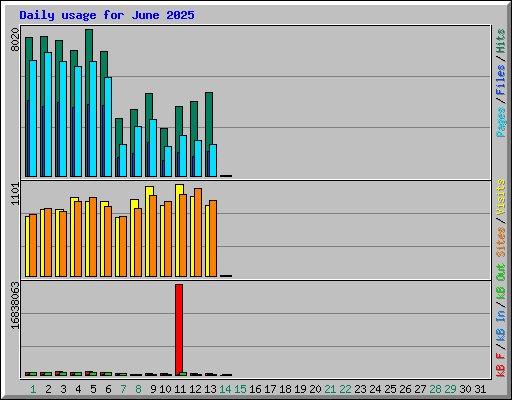
Task: Click day label 18 on the x-axis
Action: tap(285, 389)
